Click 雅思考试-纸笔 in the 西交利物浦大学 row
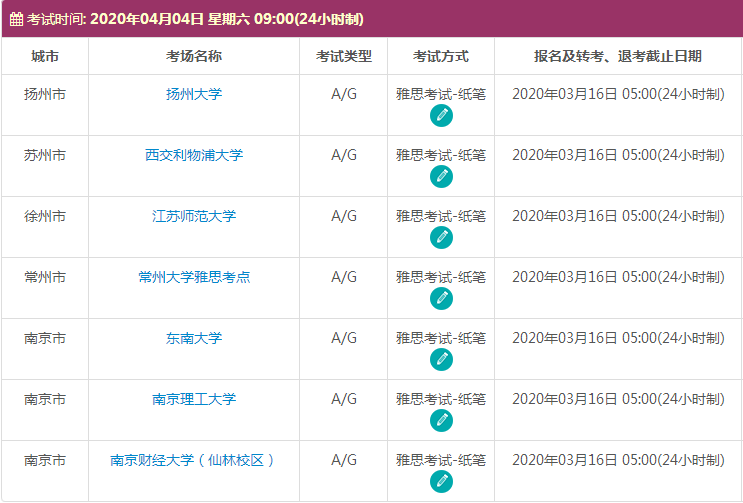The width and height of the screenshot is (743, 503). [x=441, y=155]
